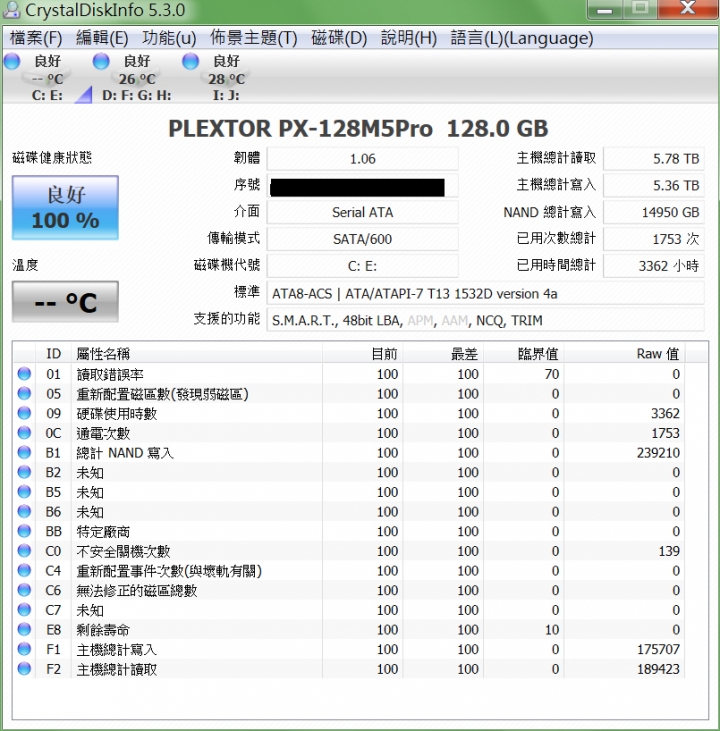Screen dimensions: 720x731
Task: Open the 說明(H) menu
Action: (409, 38)
